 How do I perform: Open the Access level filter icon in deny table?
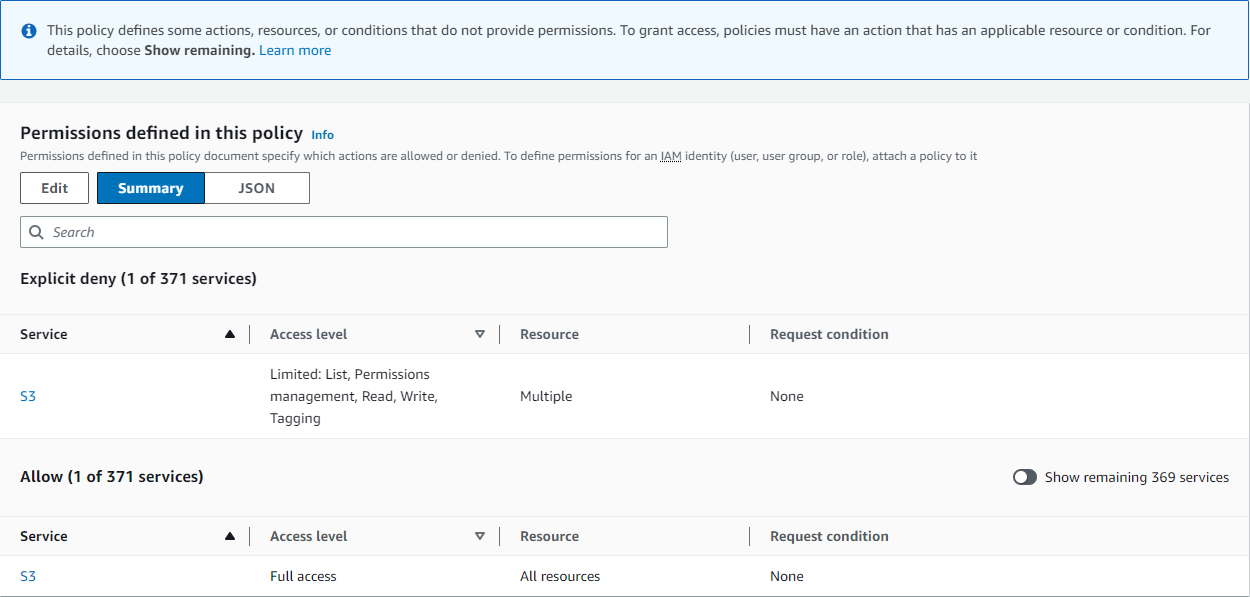point(480,334)
